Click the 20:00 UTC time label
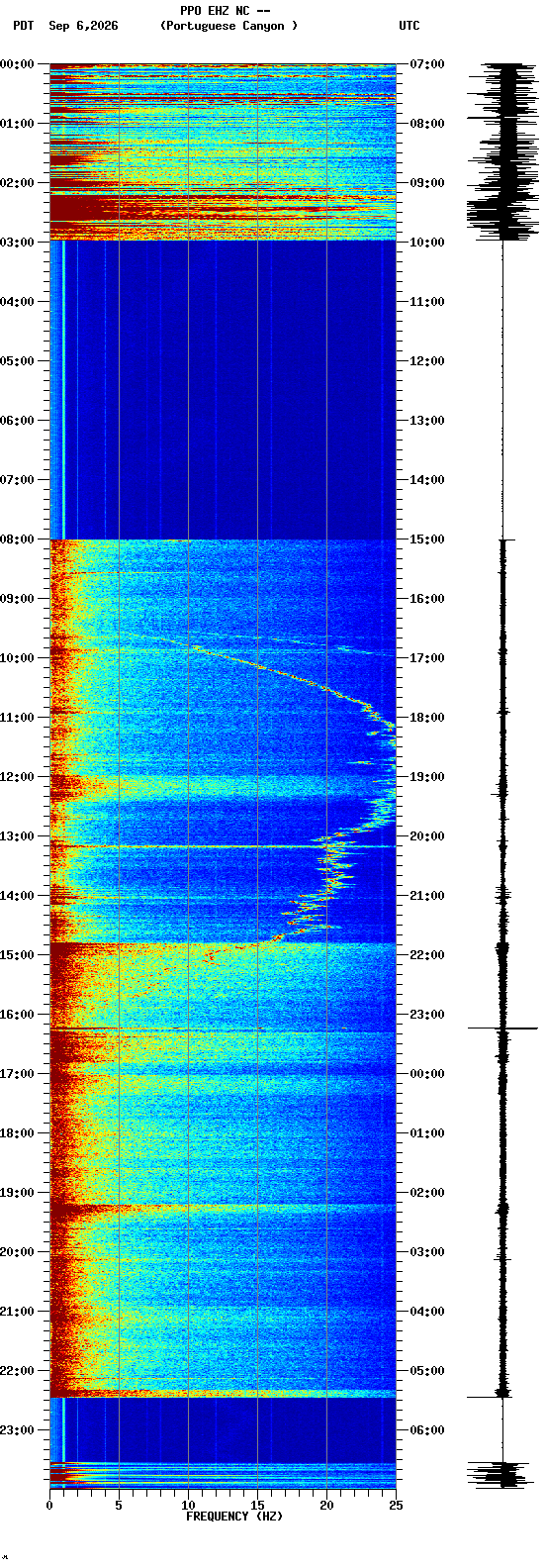This screenshot has width=546, height=1568. point(427,836)
